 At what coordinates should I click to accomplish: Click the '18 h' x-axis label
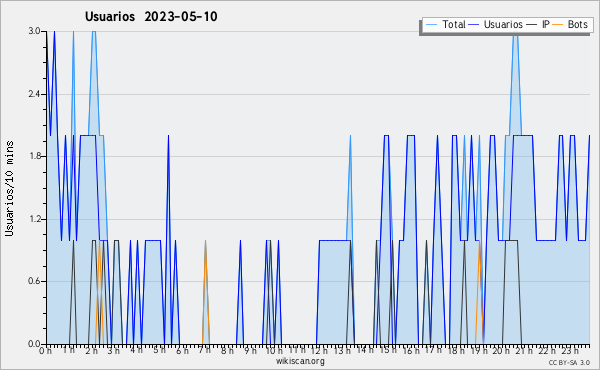(456, 350)
